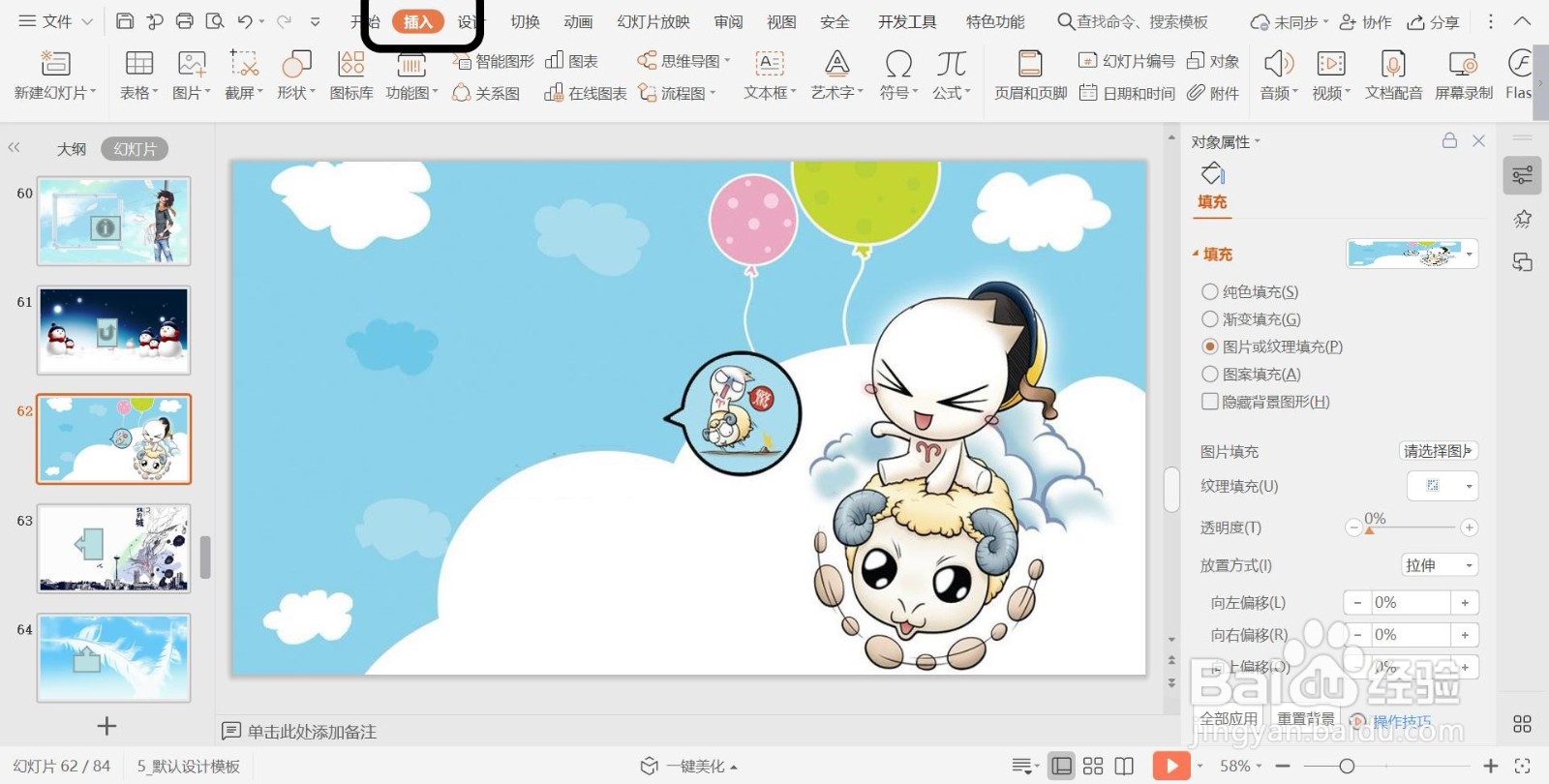Open the 放置方式 拉伸 dropdown
This screenshot has width=1549, height=784.
point(1440,565)
